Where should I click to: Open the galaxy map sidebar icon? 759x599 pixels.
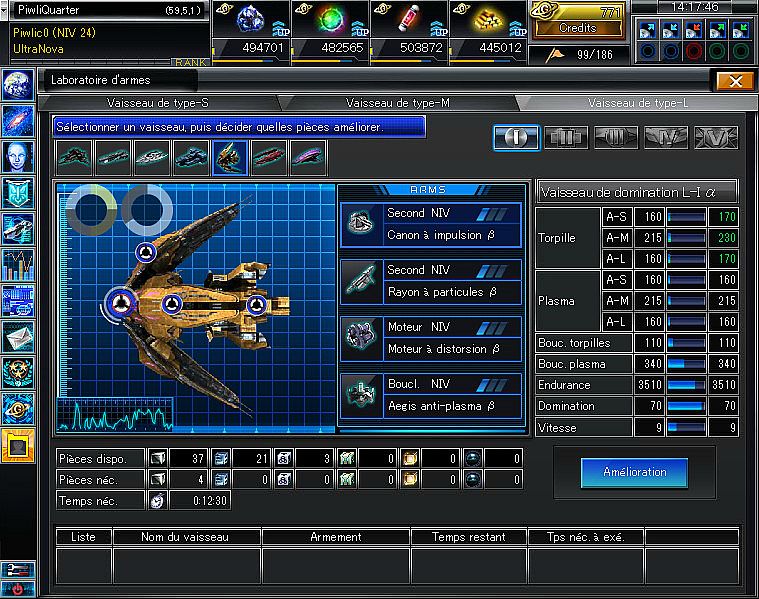pyautogui.click(x=17, y=120)
